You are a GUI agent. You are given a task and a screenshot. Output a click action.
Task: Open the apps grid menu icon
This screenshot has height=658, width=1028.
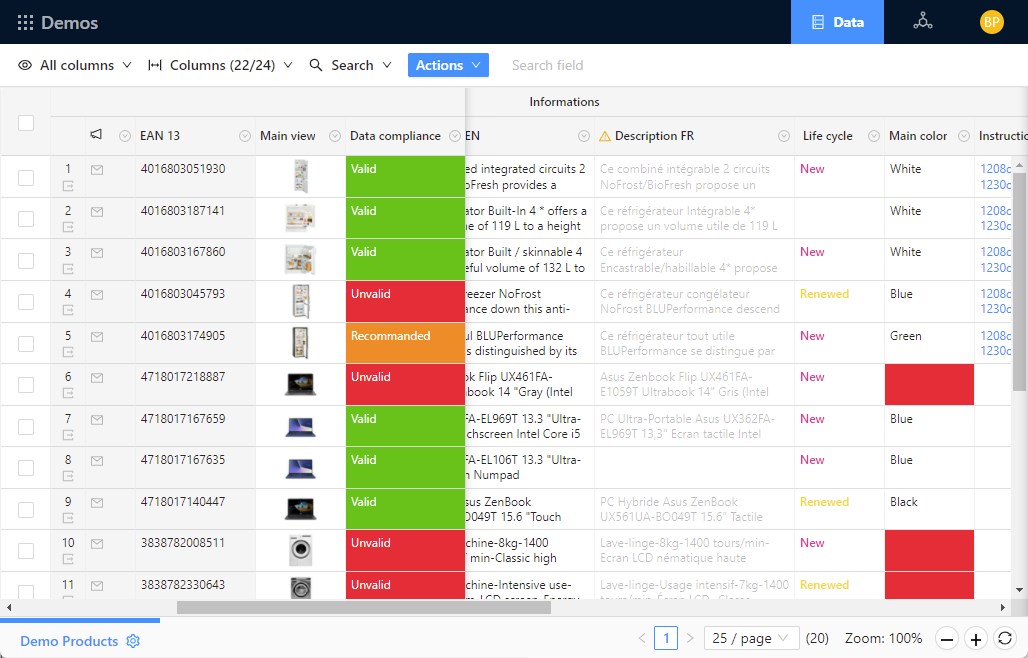(25, 22)
